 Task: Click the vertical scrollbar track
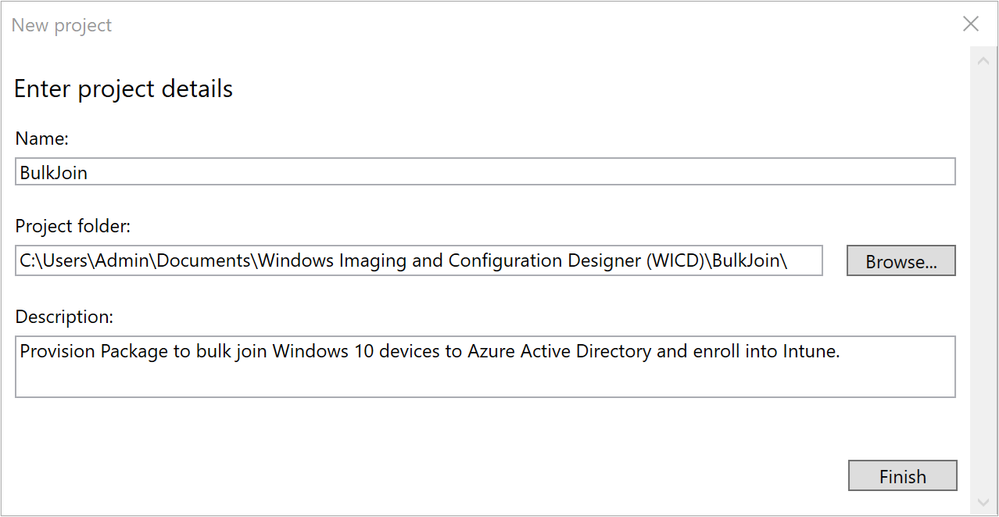[x=984, y=280]
